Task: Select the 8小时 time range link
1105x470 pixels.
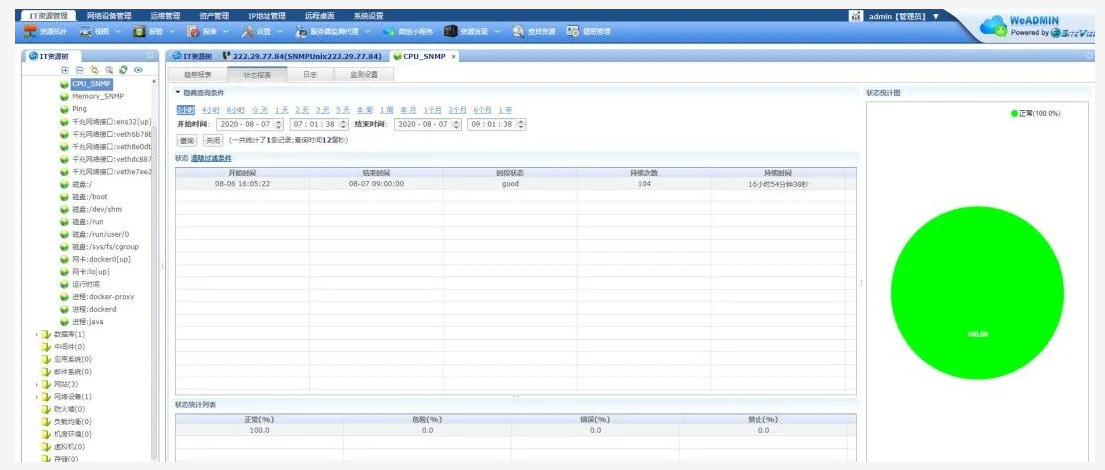Action: (235, 110)
